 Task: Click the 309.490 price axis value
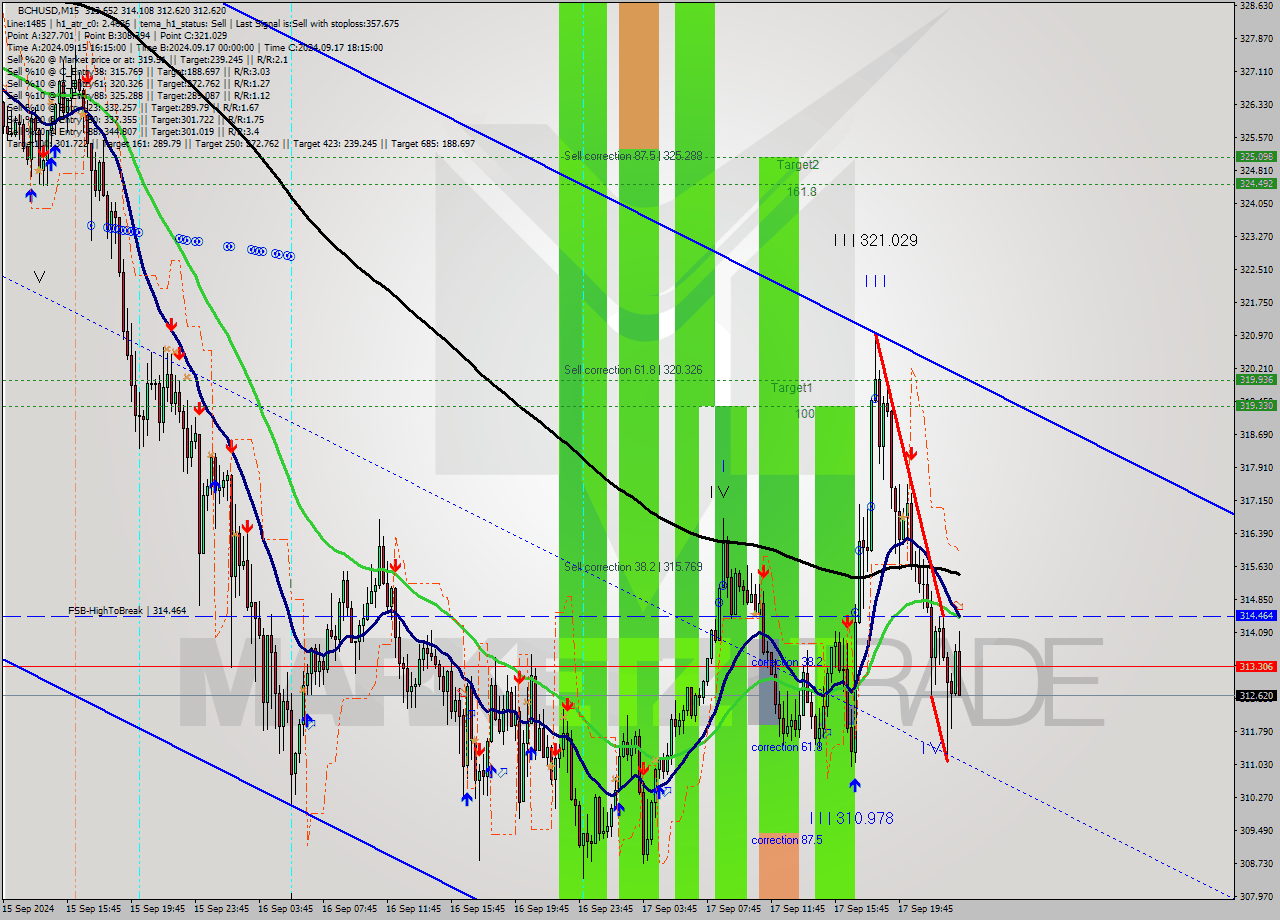(x=1256, y=831)
